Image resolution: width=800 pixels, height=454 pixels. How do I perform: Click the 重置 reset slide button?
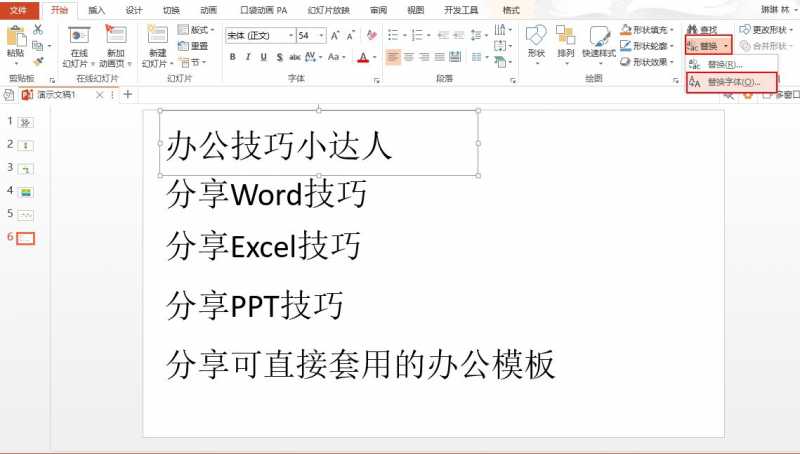pos(193,46)
